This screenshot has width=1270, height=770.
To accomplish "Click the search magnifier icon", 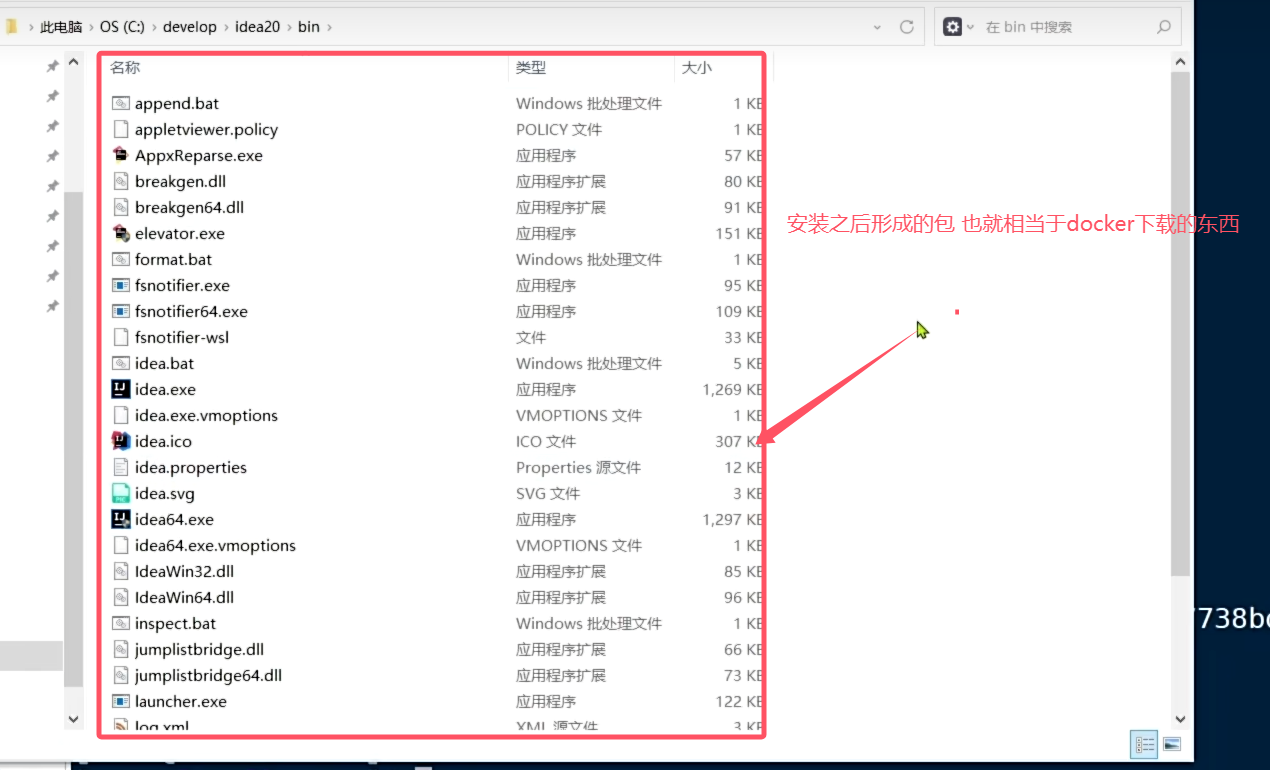I will coord(1163,27).
